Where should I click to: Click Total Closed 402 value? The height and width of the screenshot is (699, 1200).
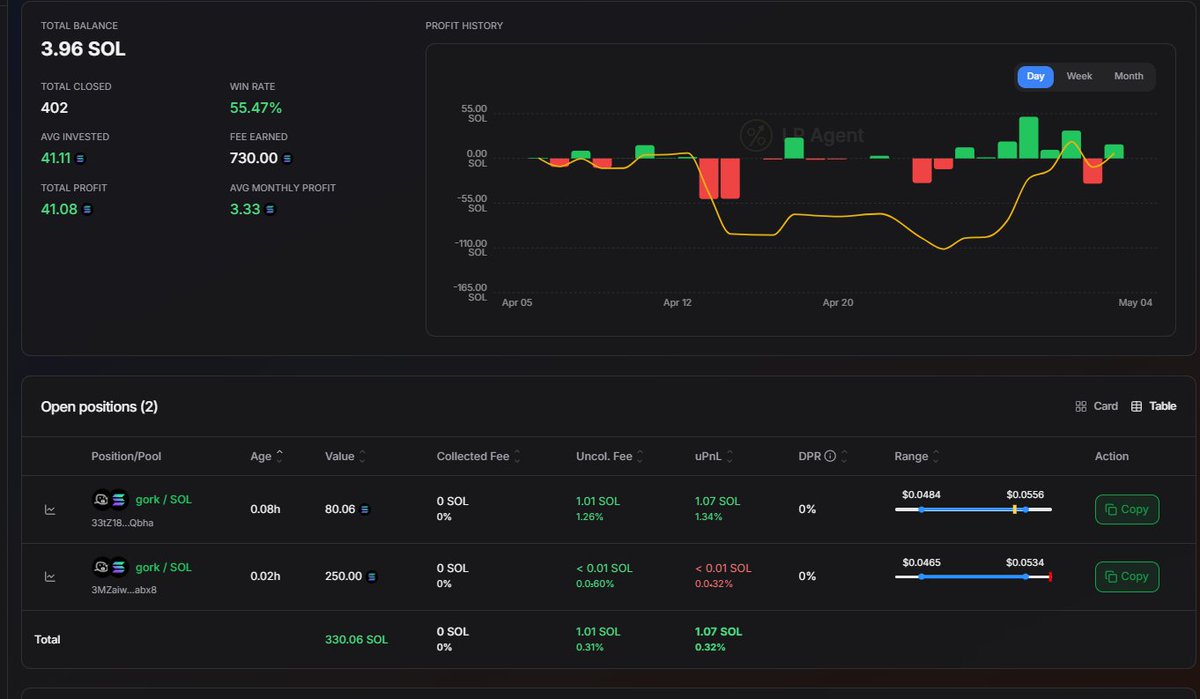pyautogui.click(x=54, y=107)
